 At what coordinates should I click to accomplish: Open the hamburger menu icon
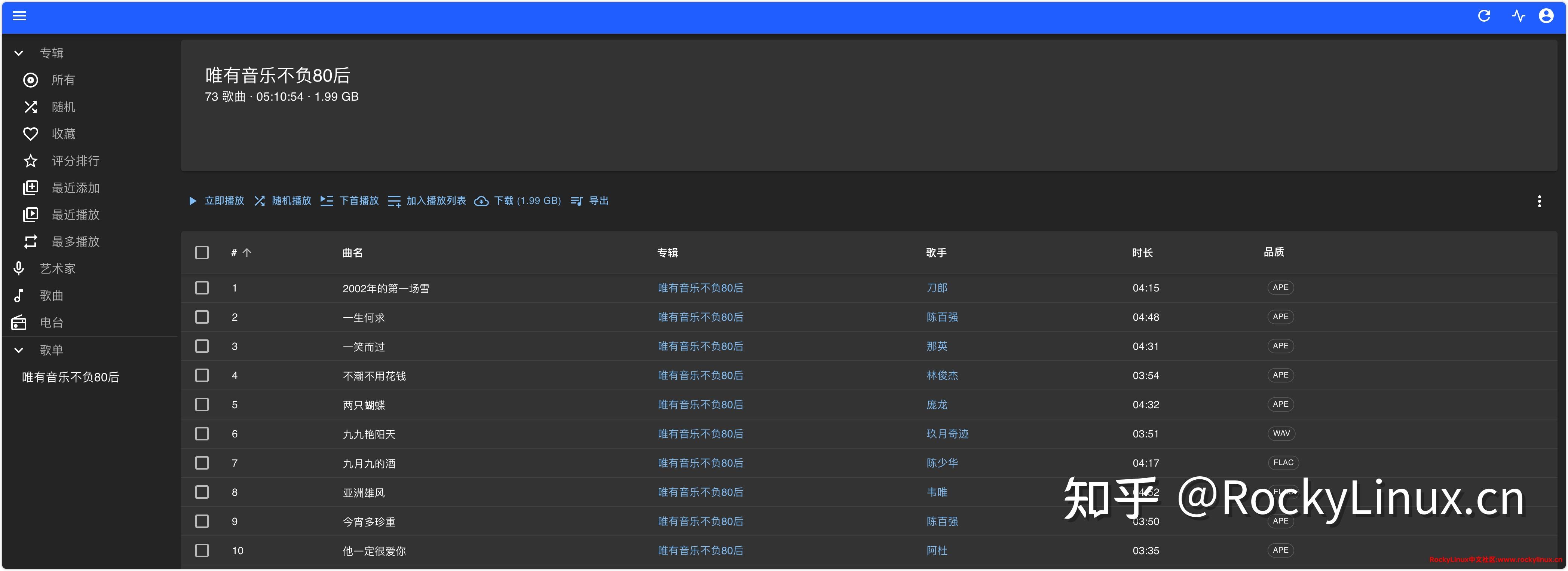19,16
